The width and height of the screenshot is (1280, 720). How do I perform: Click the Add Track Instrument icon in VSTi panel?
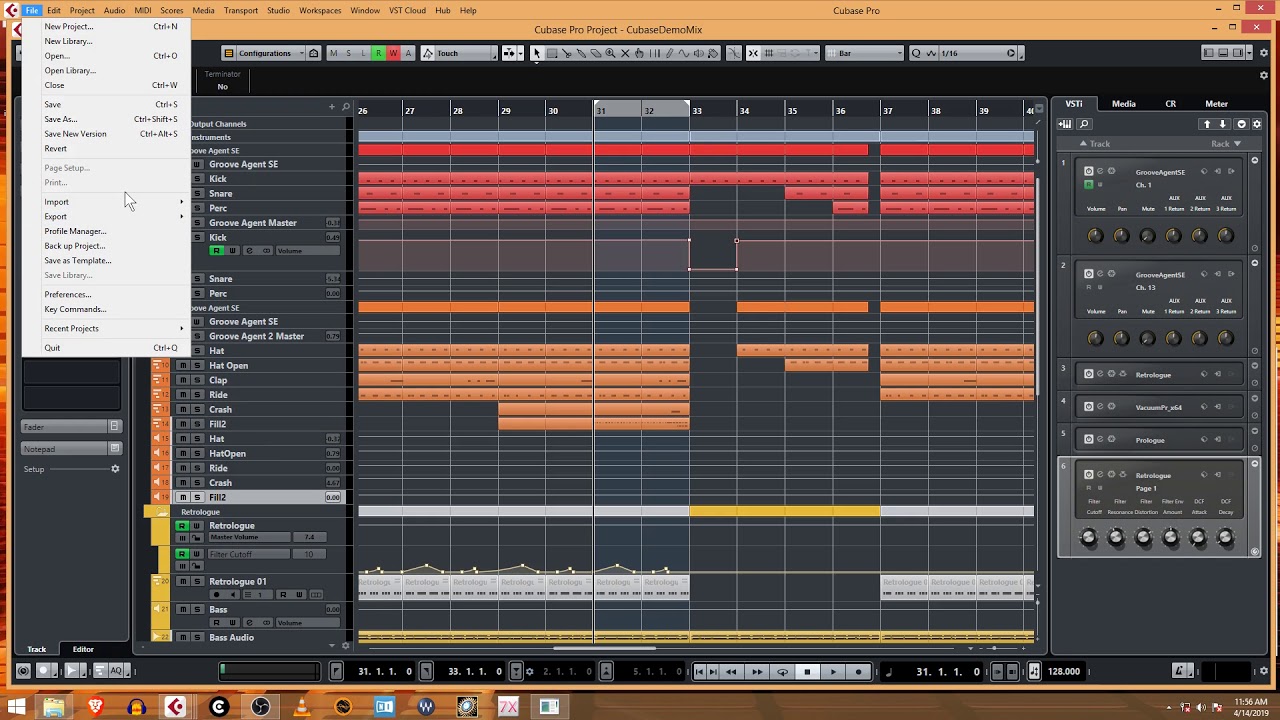click(x=1066, y=124)
